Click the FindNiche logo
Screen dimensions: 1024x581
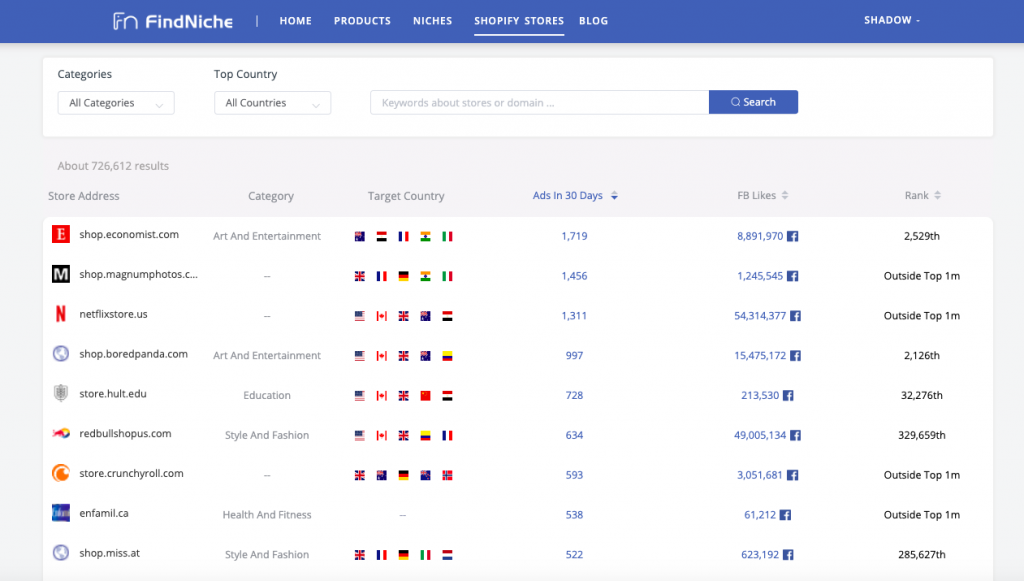[x=172, y=22]
